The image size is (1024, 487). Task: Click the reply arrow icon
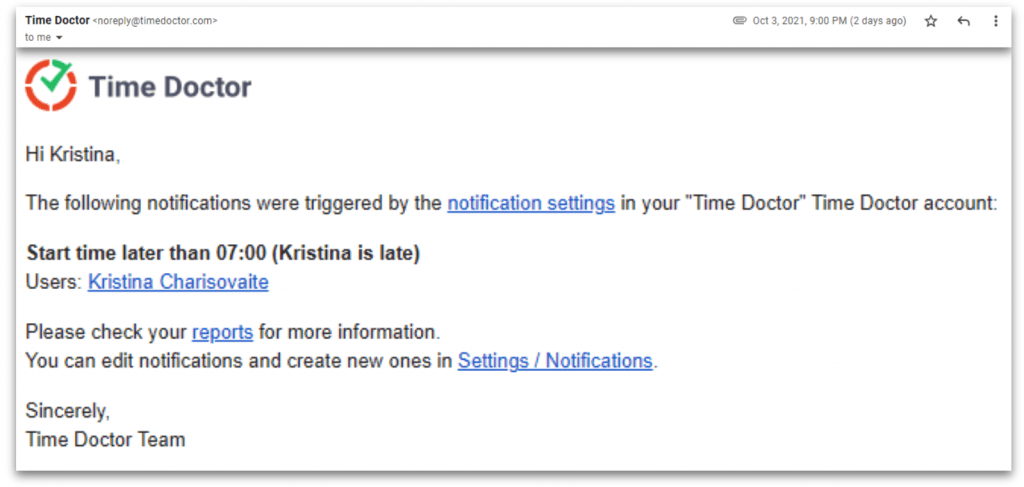[963, 21]
